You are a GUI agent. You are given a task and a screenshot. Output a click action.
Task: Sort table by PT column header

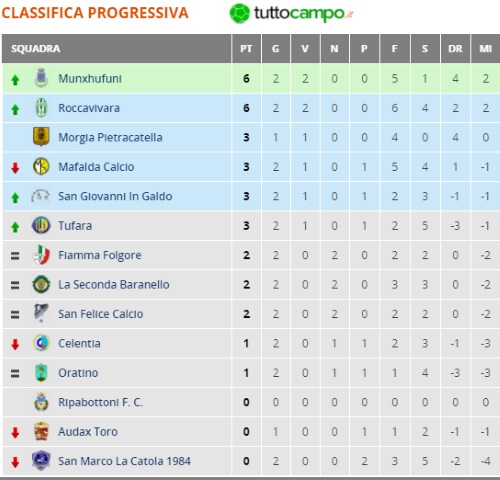click(x=246, y=49)
